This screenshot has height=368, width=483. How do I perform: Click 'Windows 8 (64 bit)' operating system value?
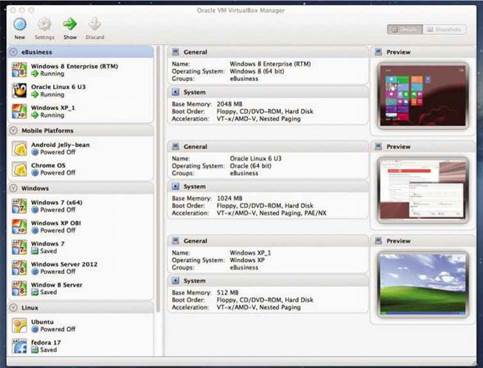(257, 71)
